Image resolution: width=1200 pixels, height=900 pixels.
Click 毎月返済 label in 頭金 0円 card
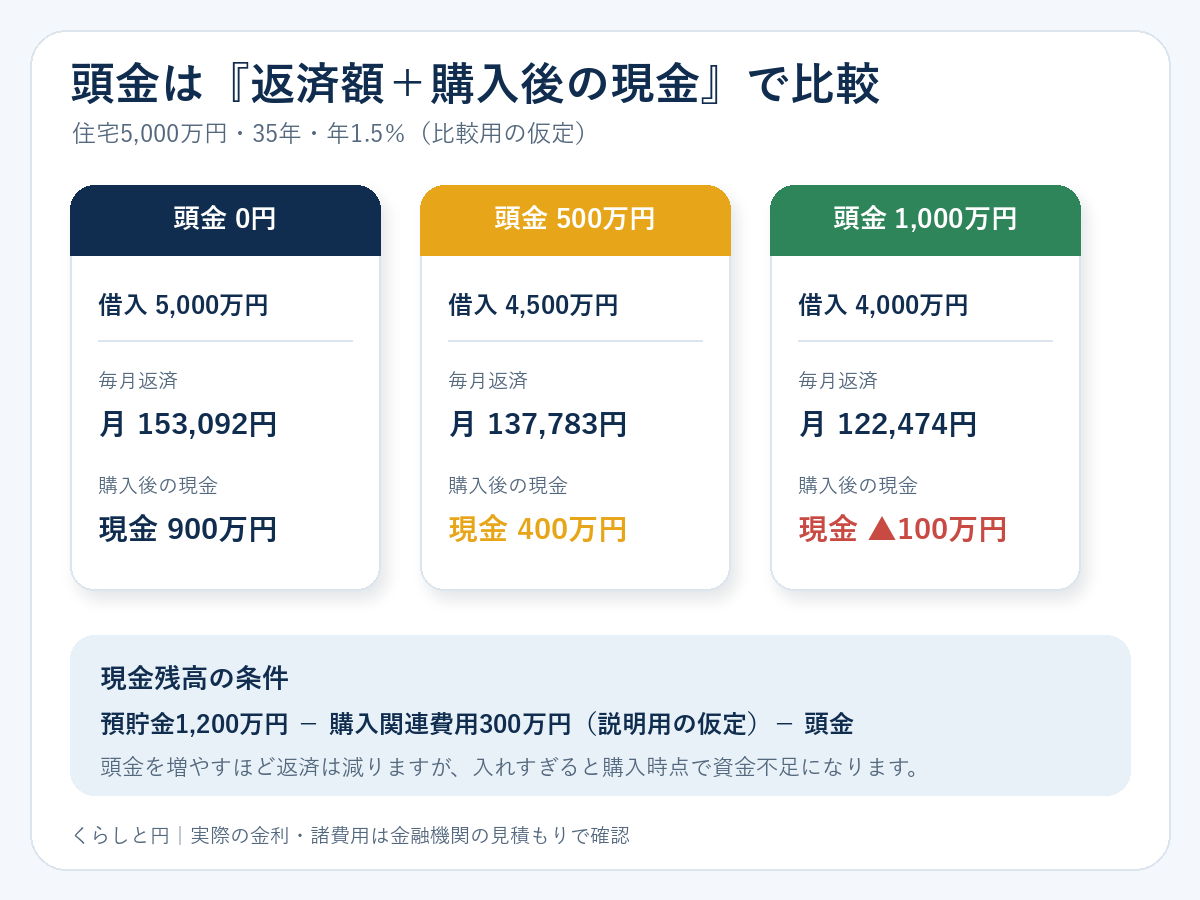138,381
